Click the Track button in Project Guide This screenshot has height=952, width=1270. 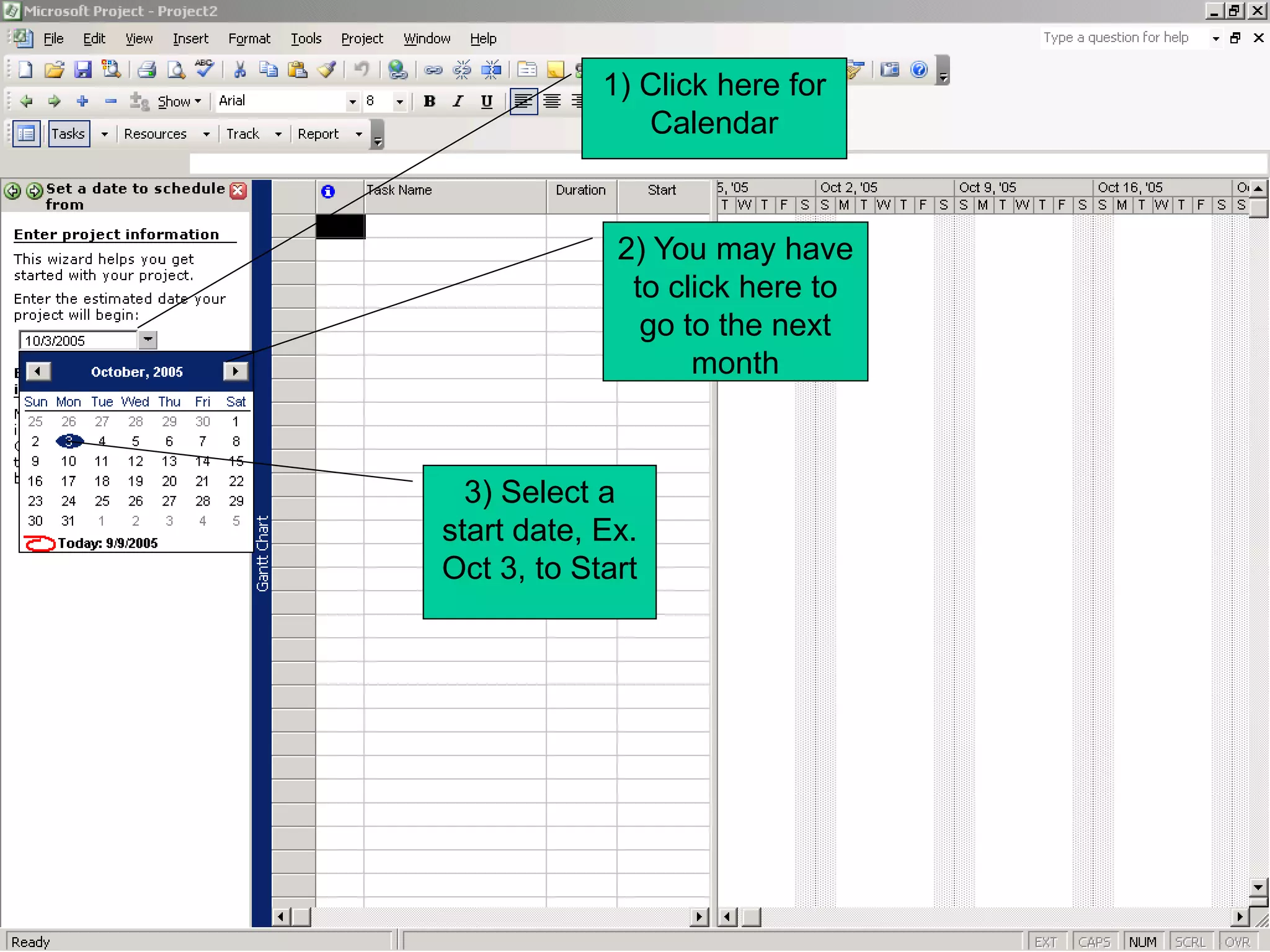click(242, 134)
